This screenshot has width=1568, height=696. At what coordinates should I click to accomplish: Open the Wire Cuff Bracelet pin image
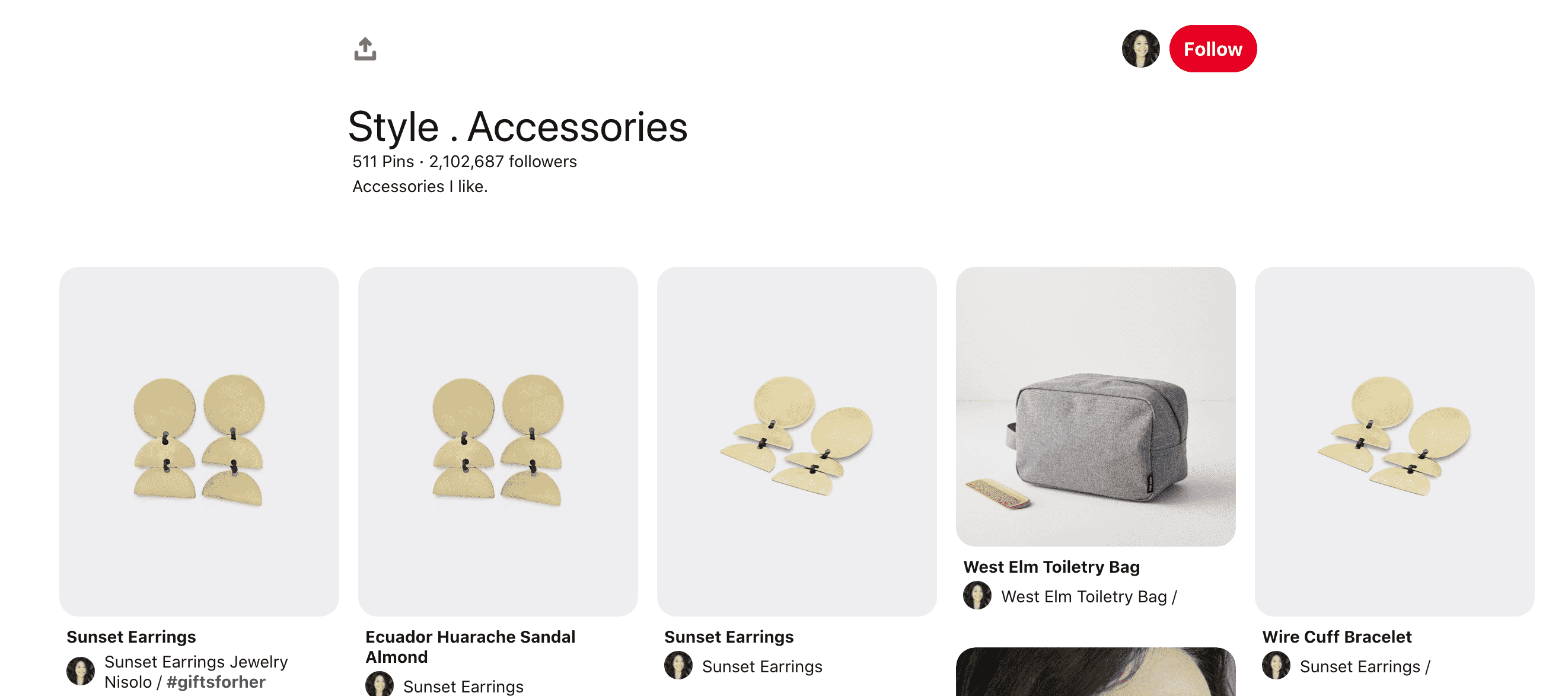click(x=1394, y=441)
